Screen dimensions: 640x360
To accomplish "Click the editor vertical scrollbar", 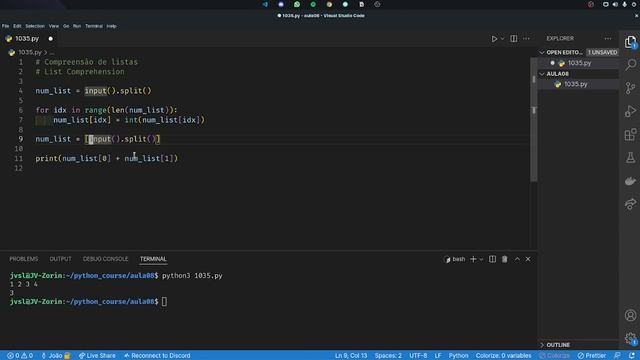I will tap(533, 120).
